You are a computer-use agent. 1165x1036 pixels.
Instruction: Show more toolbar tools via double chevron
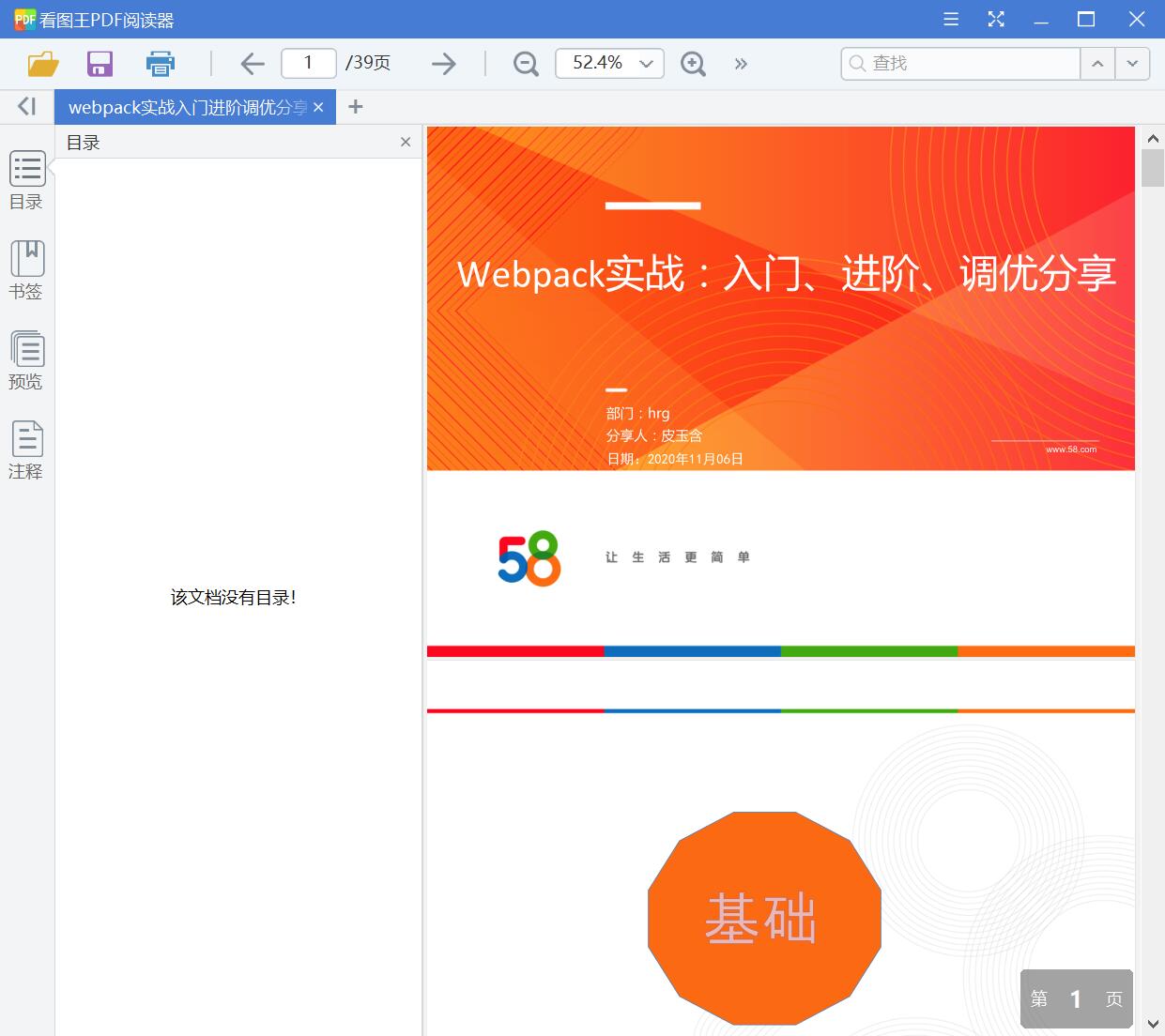(741, 64)
